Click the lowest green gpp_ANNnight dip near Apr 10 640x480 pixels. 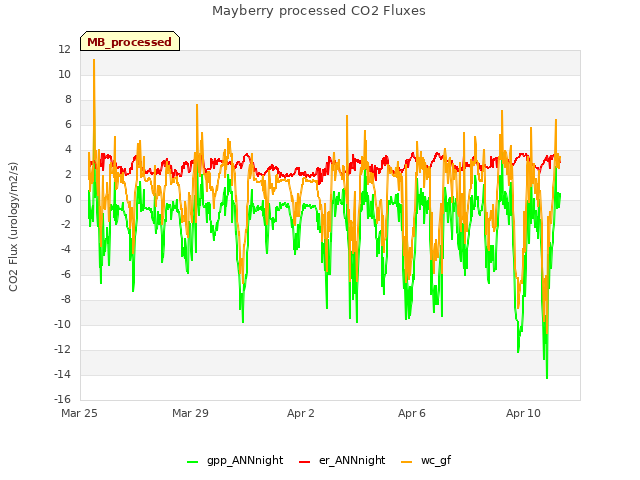tap(547, 378)
